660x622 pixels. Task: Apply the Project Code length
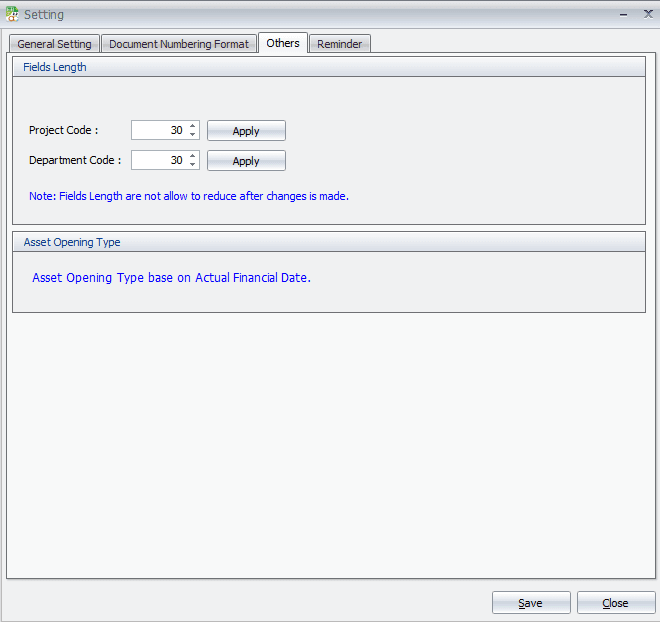(246, 130)
